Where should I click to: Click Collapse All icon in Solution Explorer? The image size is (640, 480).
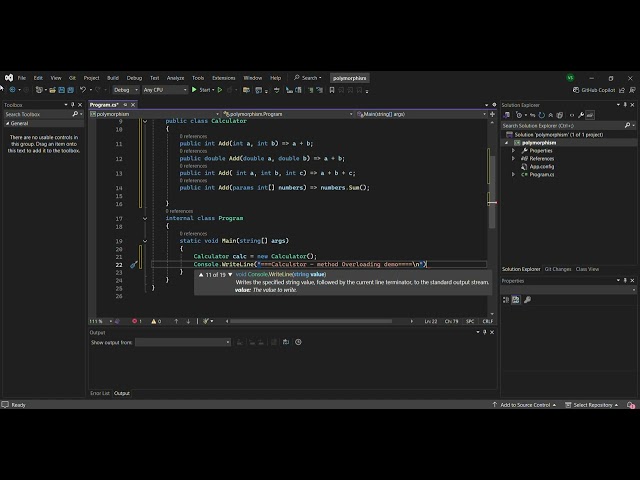coord(551,115)
